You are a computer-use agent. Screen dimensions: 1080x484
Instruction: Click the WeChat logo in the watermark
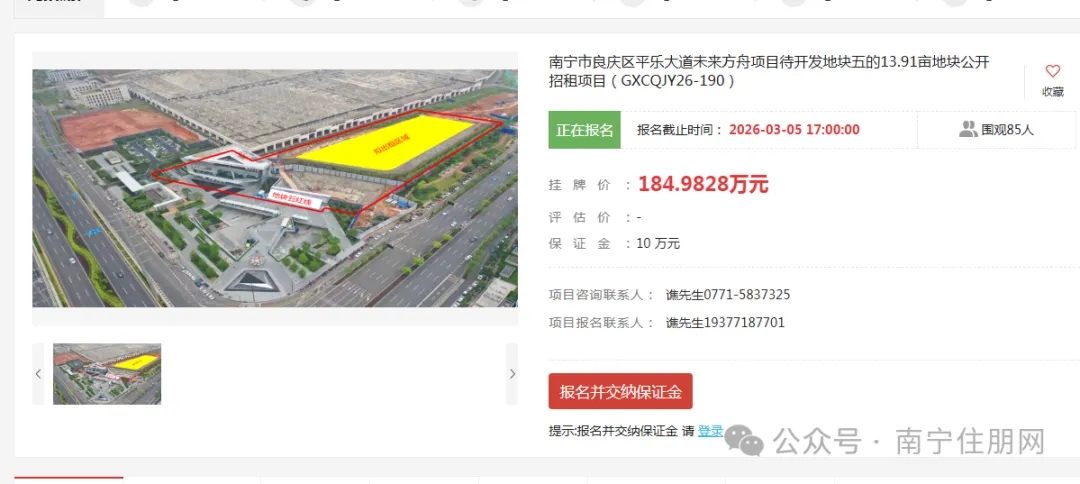745,441
